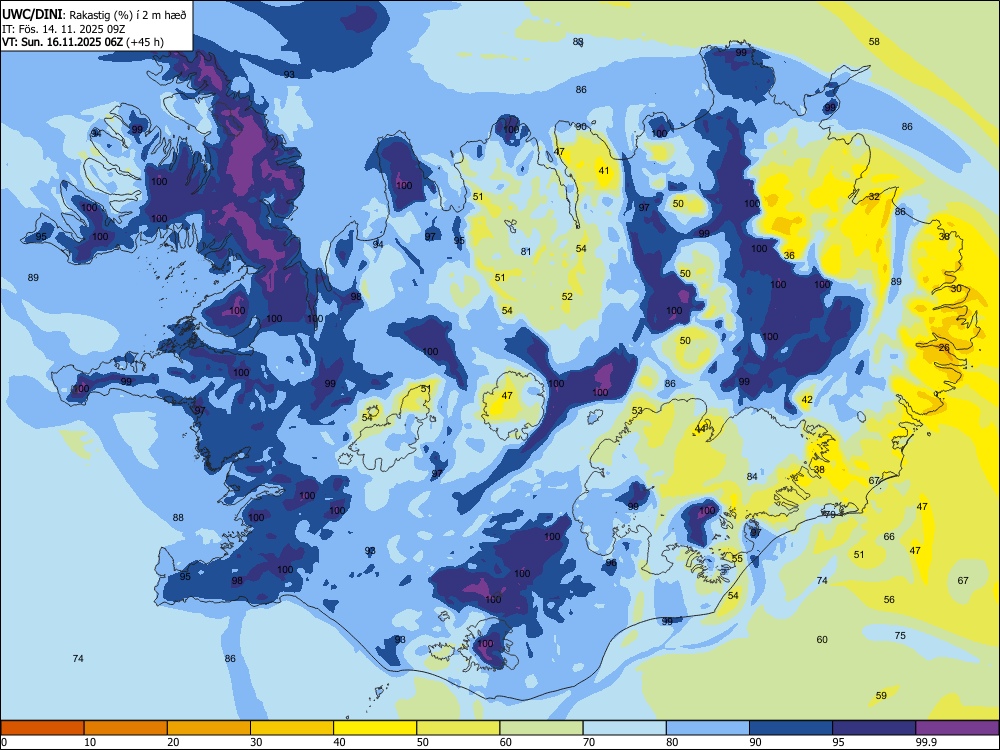Image resolution: width=1000 pixels, height=750 pixels.
Task: Select the "75" humidity value
Action: [x=900, y=635]
